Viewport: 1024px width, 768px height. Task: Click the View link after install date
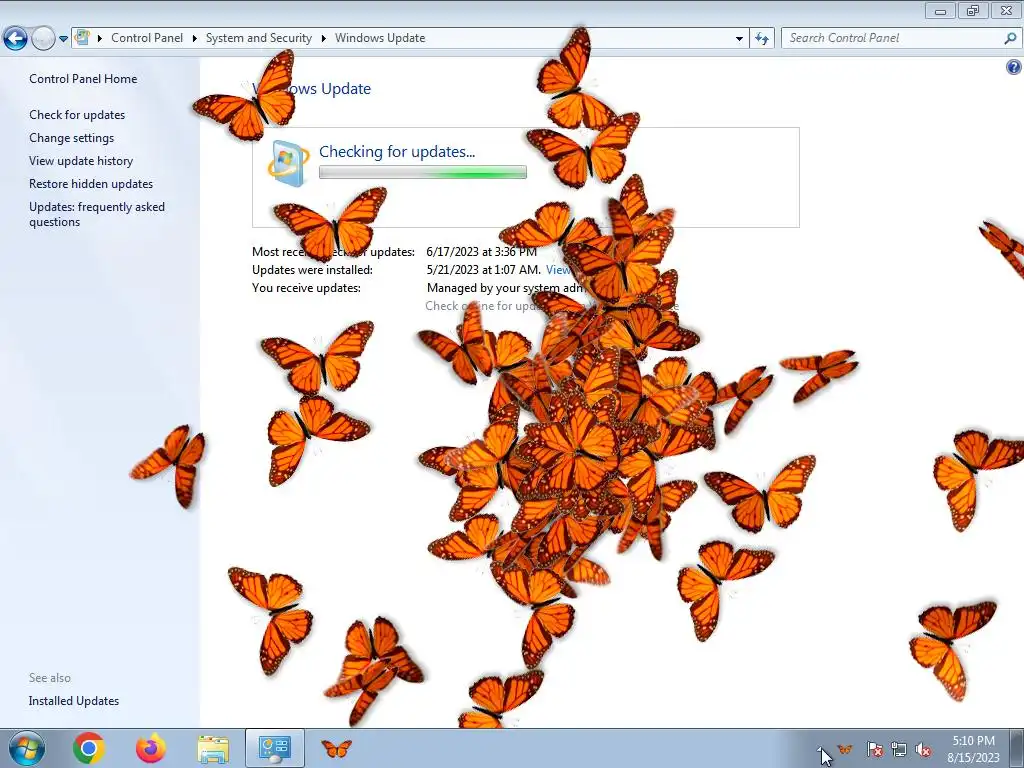point(558,270)
